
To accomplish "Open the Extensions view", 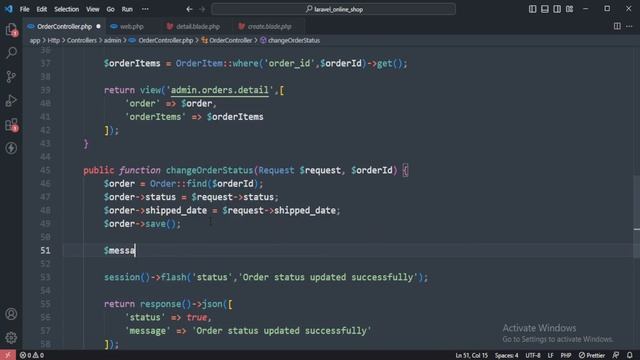I will (11, 124).
